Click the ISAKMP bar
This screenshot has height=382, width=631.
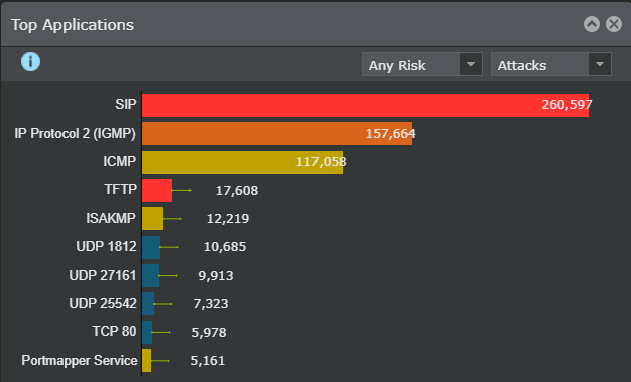(153, 219)
